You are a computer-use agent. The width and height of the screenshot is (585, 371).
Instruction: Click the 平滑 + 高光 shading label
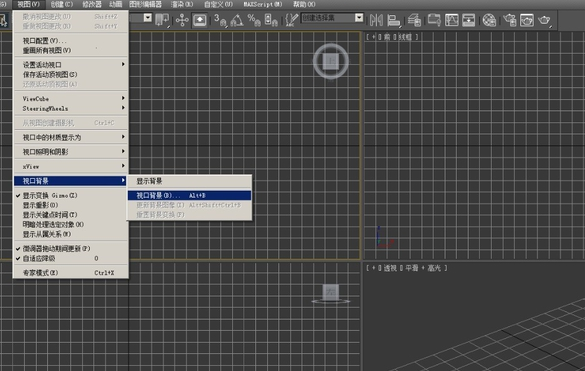pos(423,268)
